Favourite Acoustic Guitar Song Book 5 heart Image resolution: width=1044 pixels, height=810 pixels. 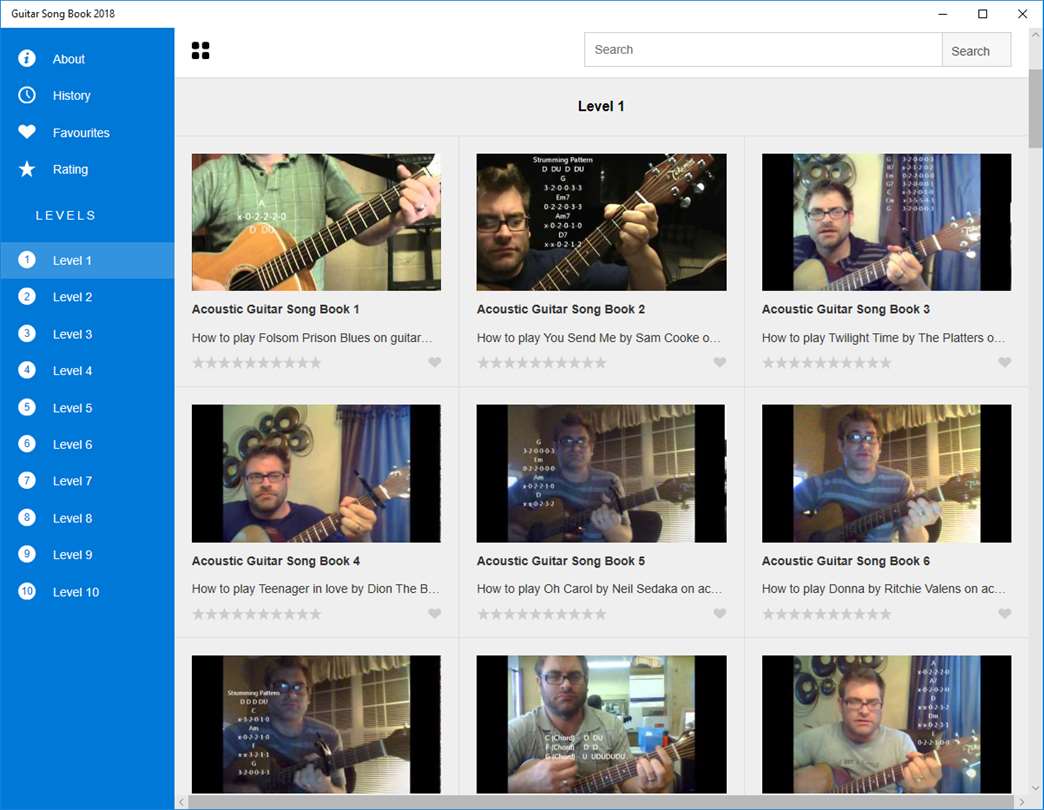[x=719, y=614]
